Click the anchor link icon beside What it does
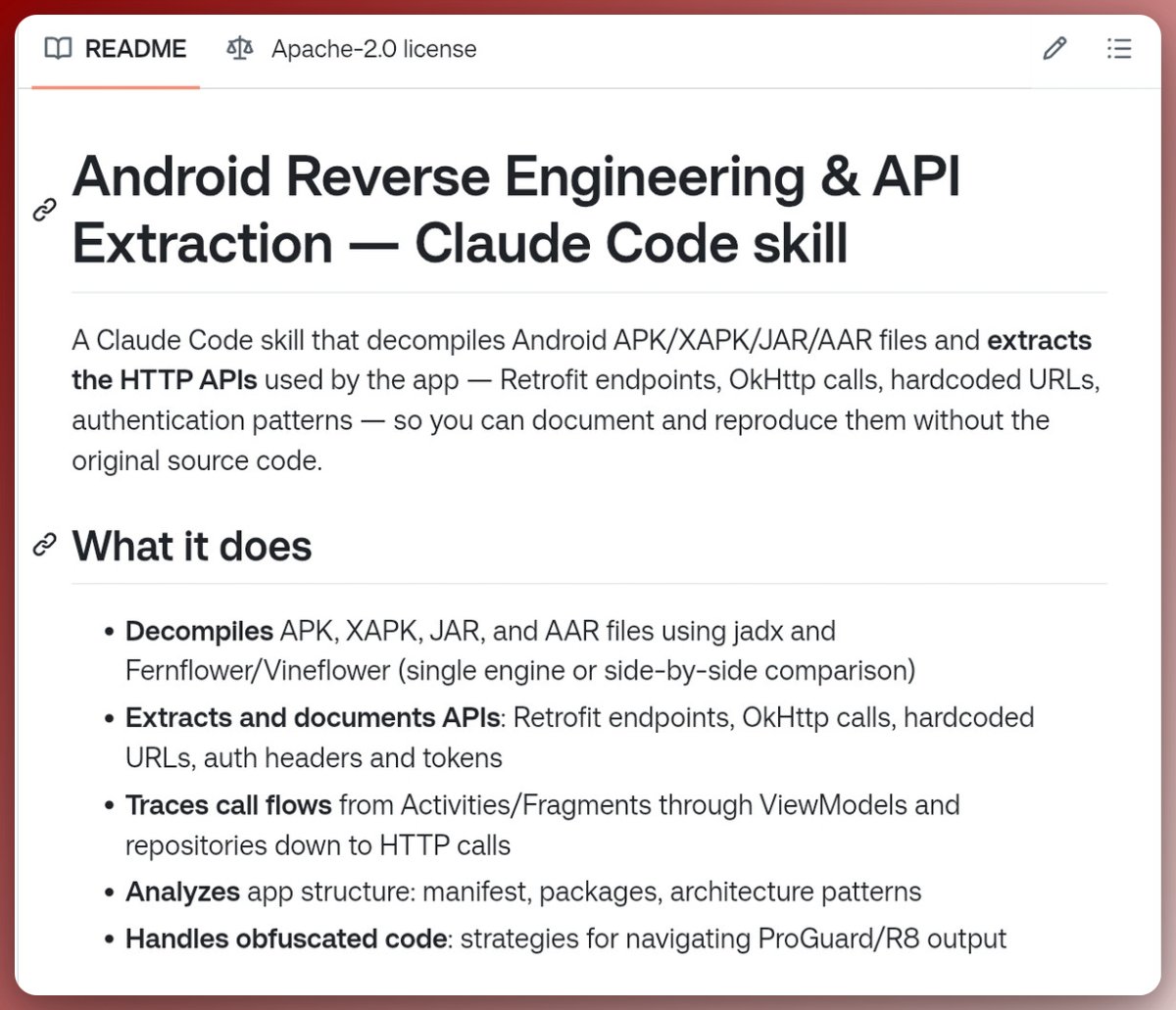 click(x=45, y=546)
